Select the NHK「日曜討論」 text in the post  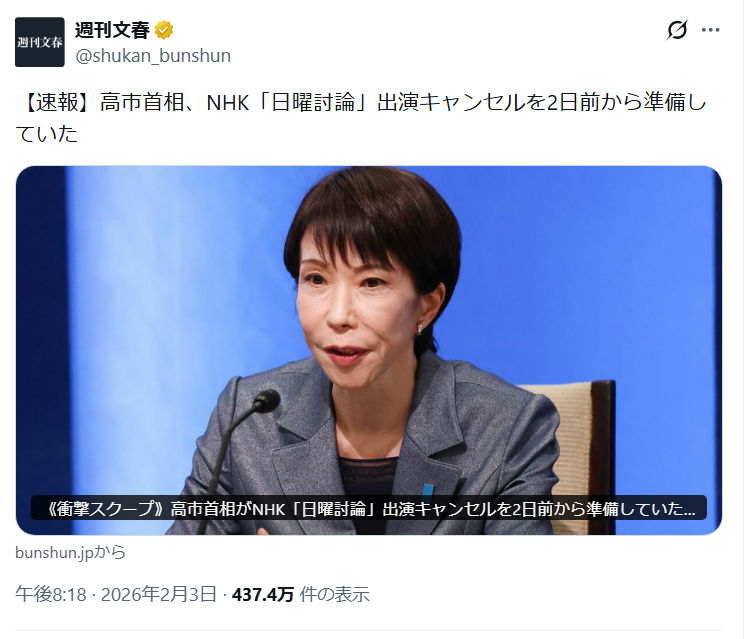coord(287,103)
